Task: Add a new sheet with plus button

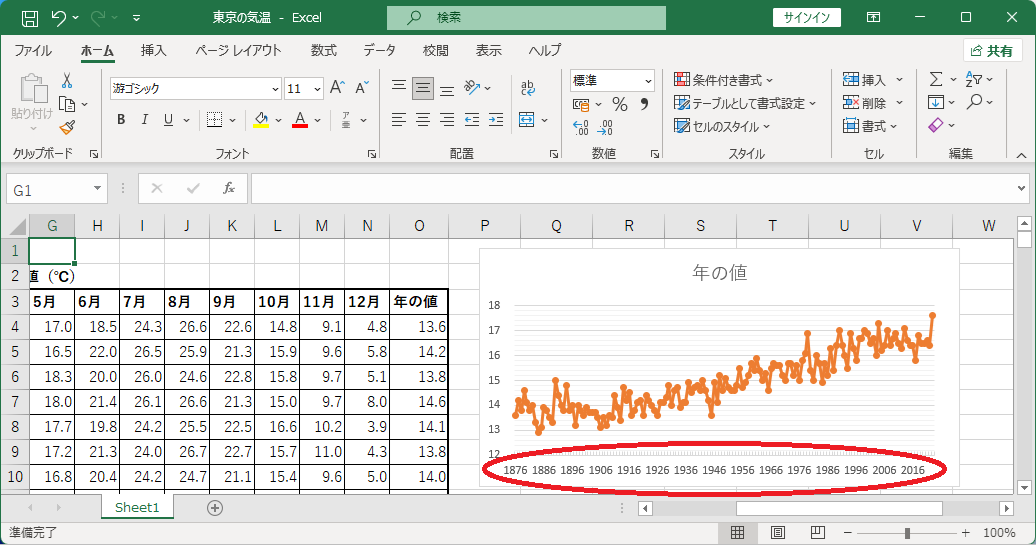Action: [x=215, y=507]
